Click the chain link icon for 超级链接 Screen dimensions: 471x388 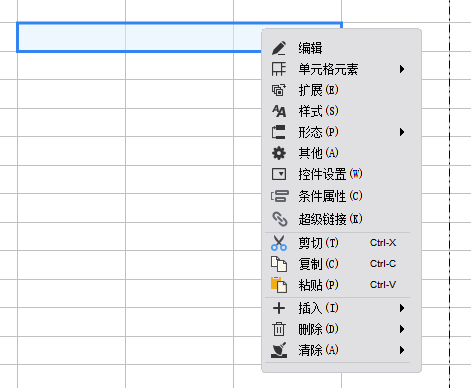(x=279, y=219)
